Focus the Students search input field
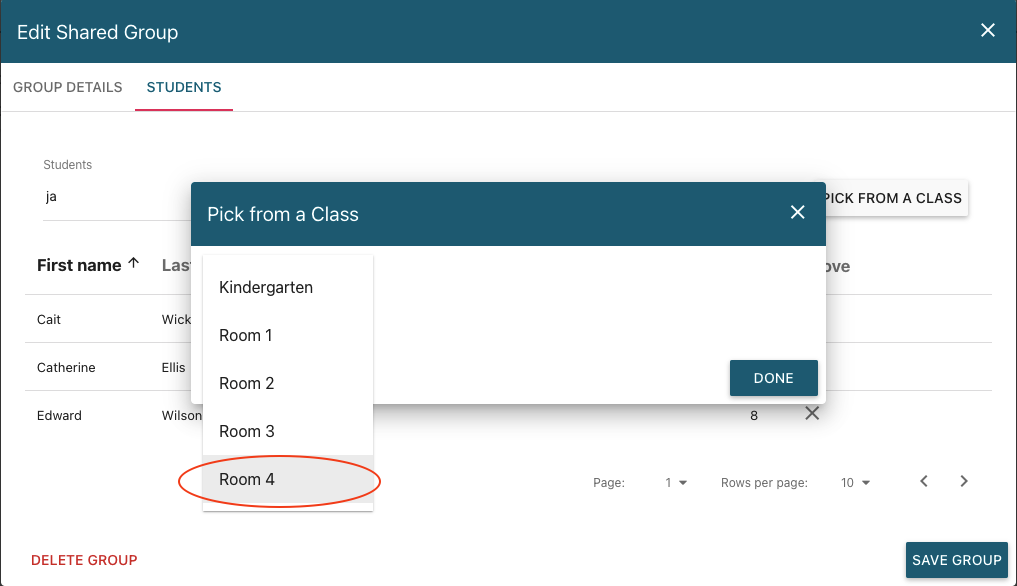Viewport: 1017px width, 586px height. coord(110,197)
